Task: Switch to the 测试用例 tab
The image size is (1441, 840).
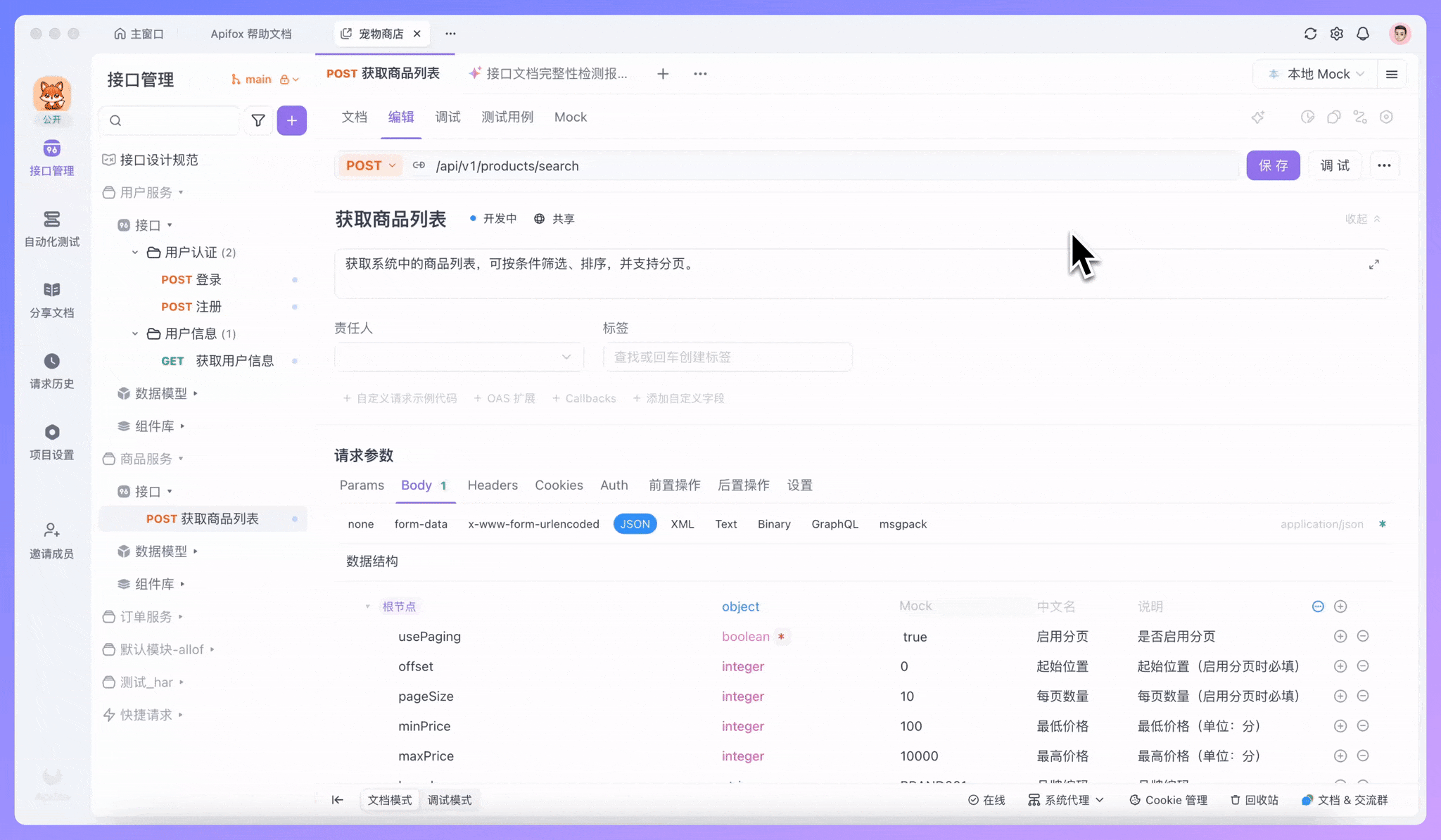Action: pyautogui.click(x=507, y=117)
